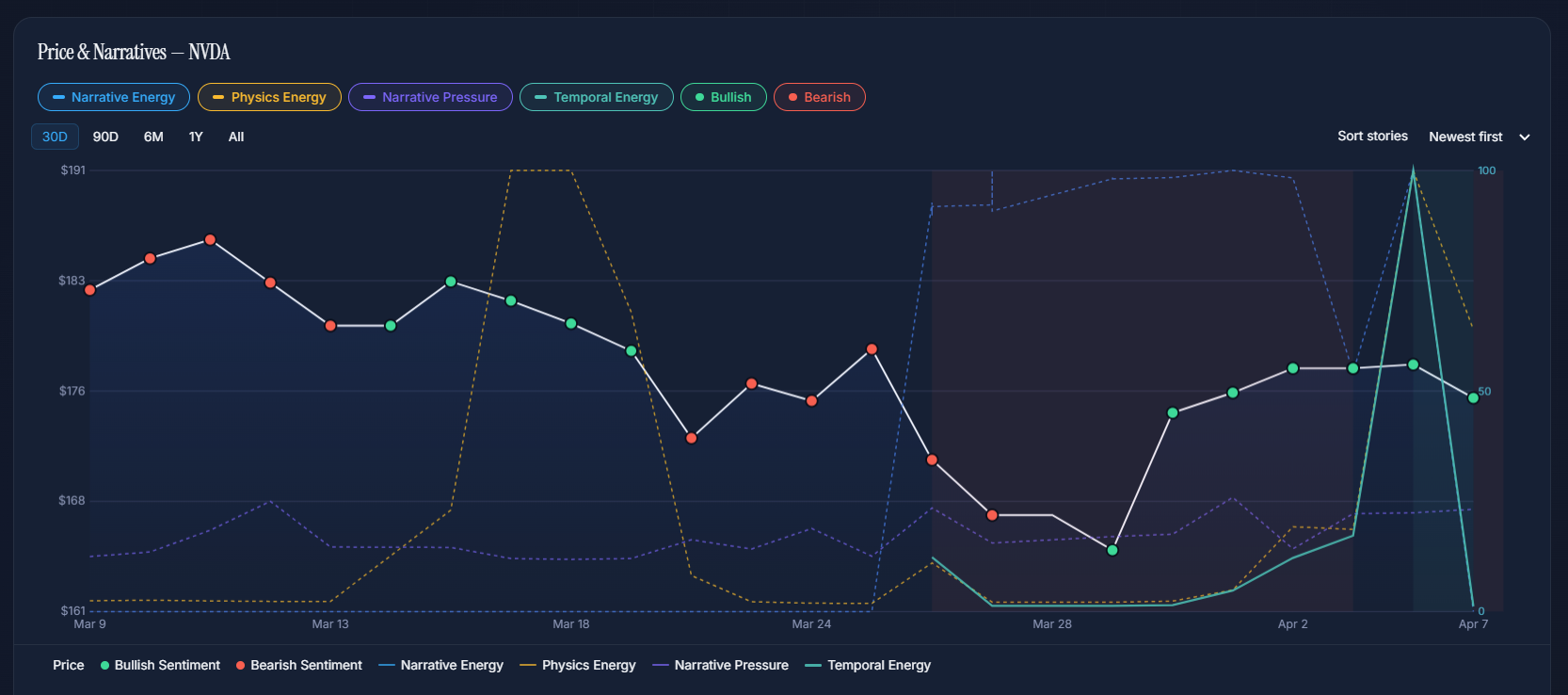Screen dimensions: 1568x695
Task: Toggle the Bearish sentiment filter chip
Action: 819,97
